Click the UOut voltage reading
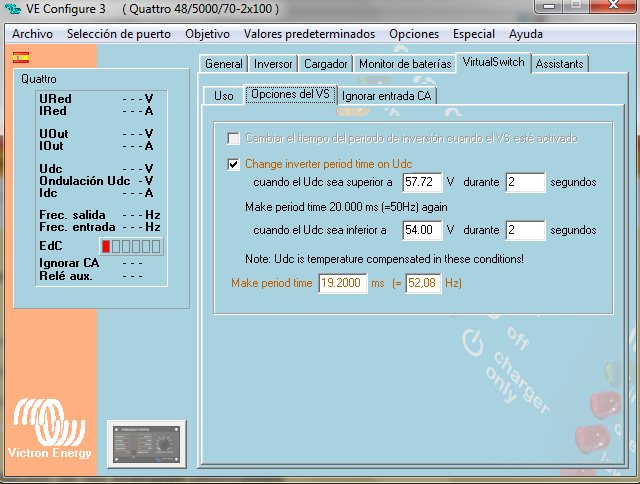 pos(138,134)
